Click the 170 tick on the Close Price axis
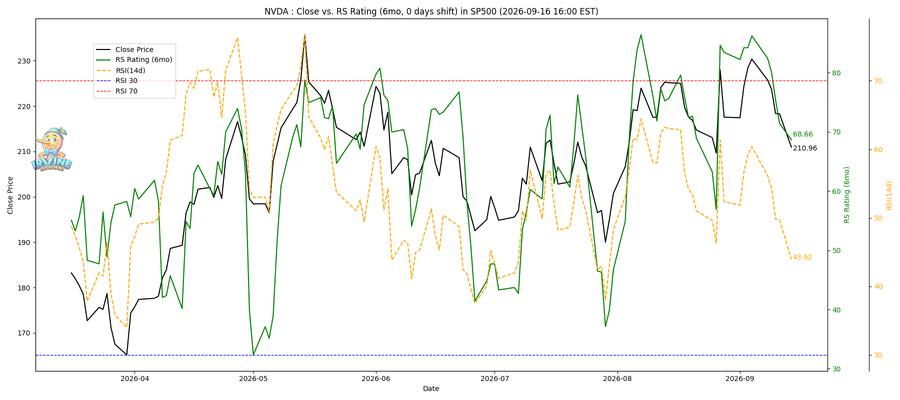The height and width of the screenshot is (400, 900). (x=25, y=333)
